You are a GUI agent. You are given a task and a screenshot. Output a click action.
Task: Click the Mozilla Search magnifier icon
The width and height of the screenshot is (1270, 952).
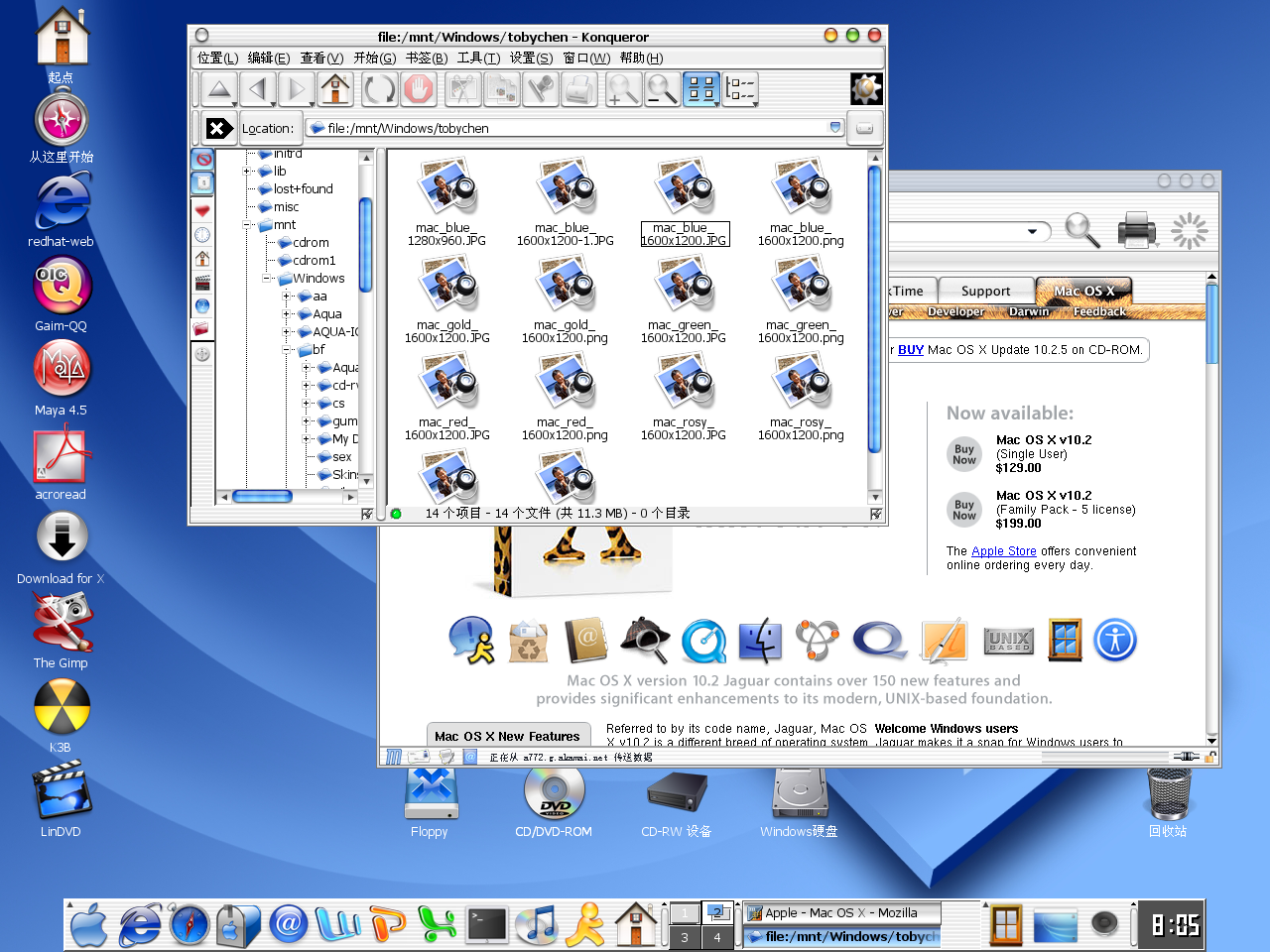tap(1082, 230)
